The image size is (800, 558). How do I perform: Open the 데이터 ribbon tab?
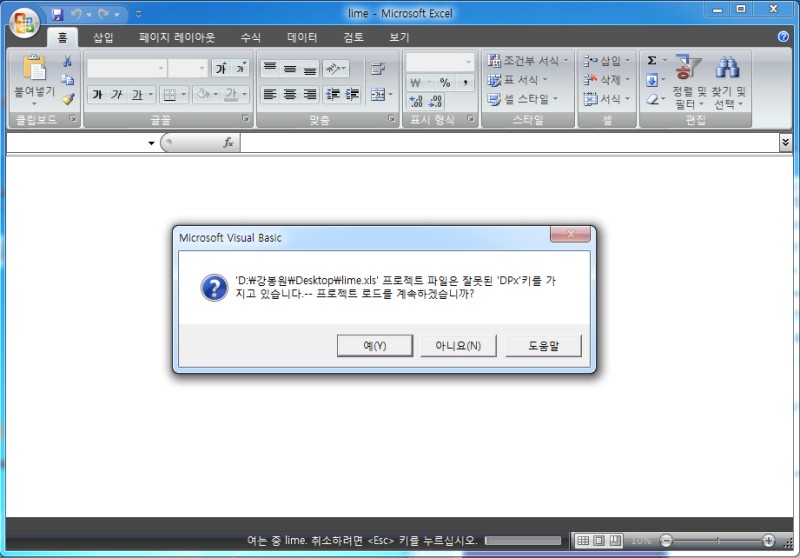[302, 37]
